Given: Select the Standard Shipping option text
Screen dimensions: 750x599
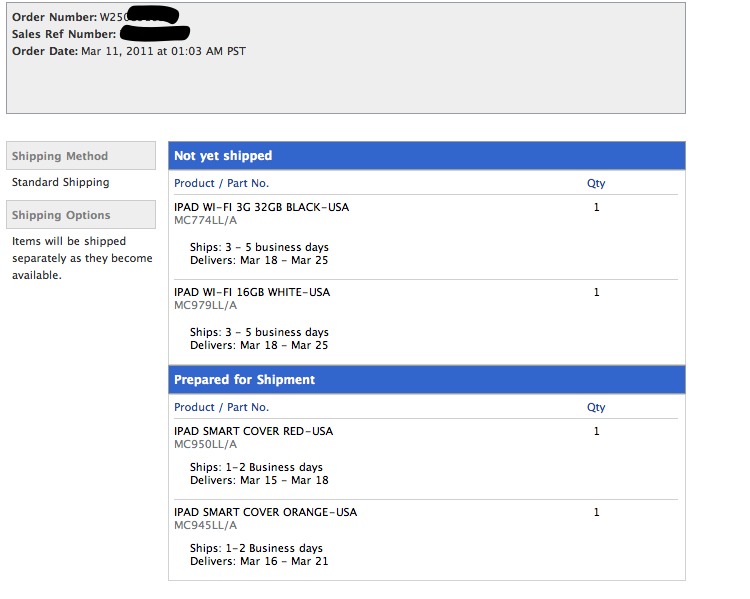Looking at the screenshot, I should point(60,183).
